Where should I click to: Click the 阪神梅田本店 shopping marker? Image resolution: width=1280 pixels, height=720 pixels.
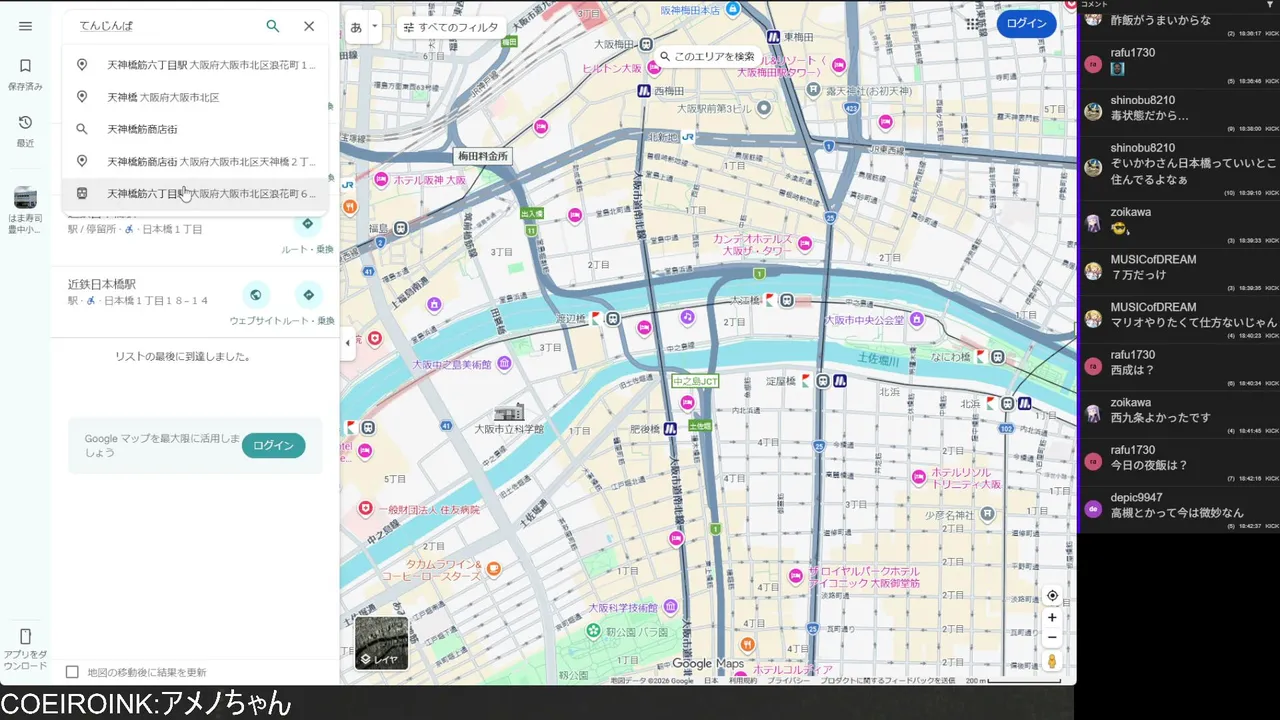point(733,9)
